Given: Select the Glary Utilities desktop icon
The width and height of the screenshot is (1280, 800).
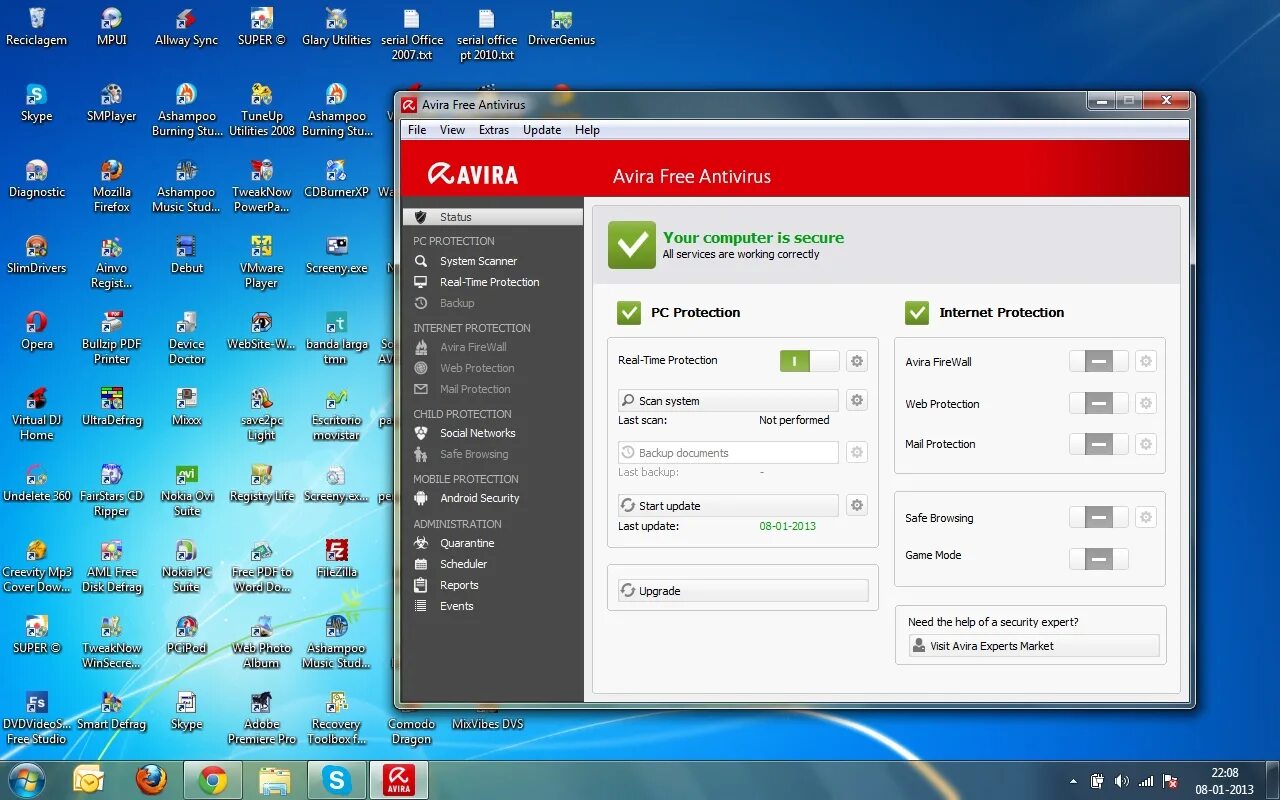Looking at the screenshot, I should (336, 27).
